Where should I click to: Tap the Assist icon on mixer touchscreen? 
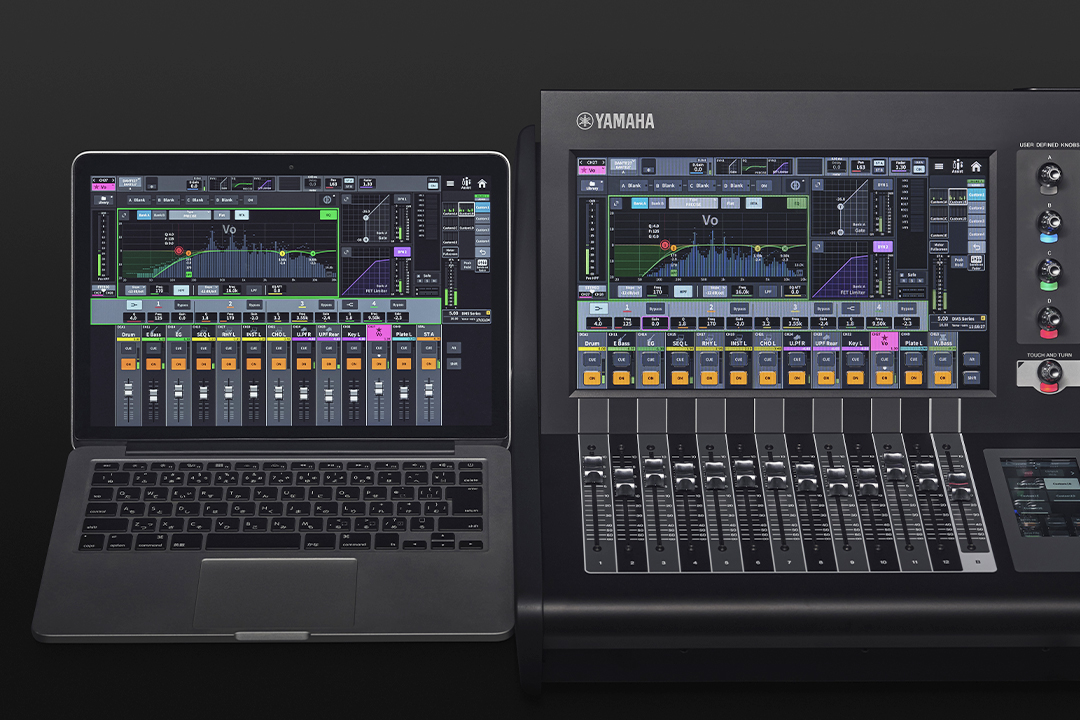coord(957,167)
